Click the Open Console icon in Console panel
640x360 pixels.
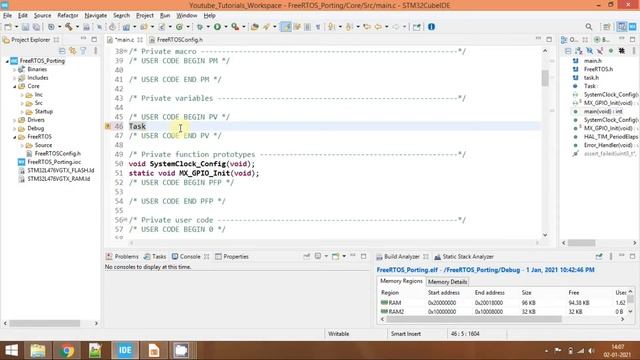tap(336, 256)
